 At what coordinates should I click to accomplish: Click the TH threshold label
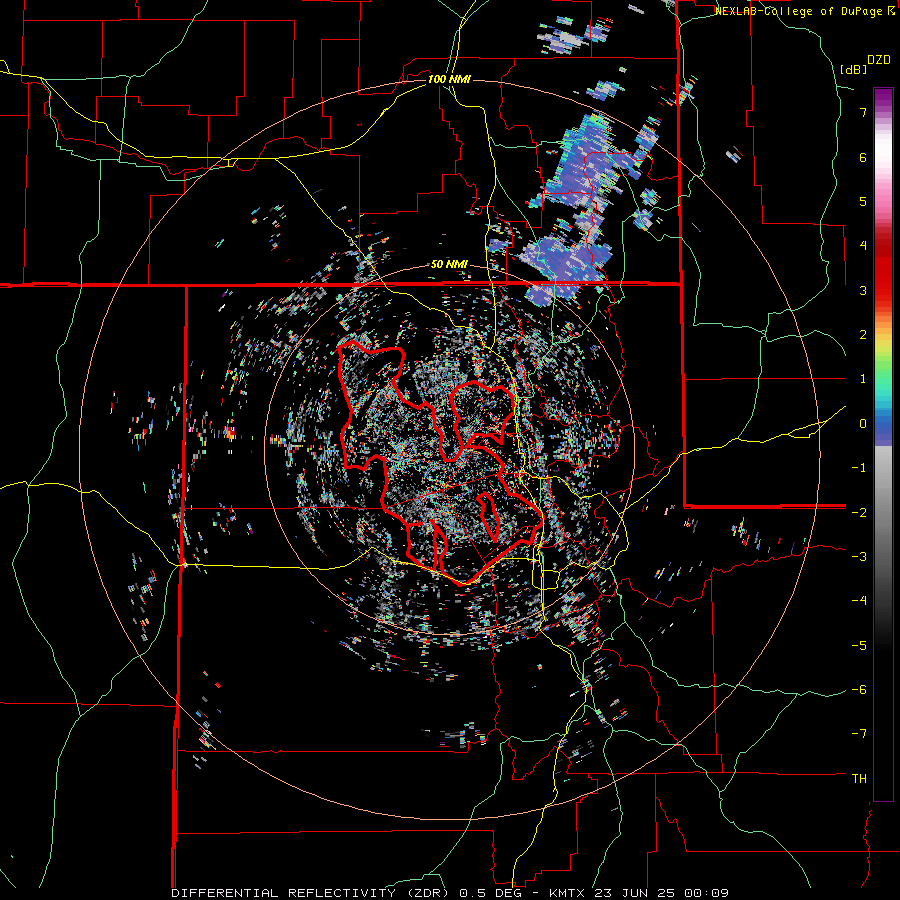(x=859, y=779)
